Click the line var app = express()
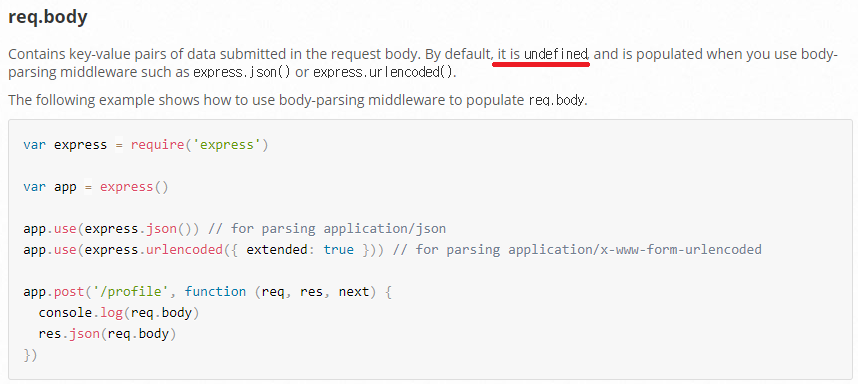The height and width of the screenshot is (384, 858). tap(96, 187)
